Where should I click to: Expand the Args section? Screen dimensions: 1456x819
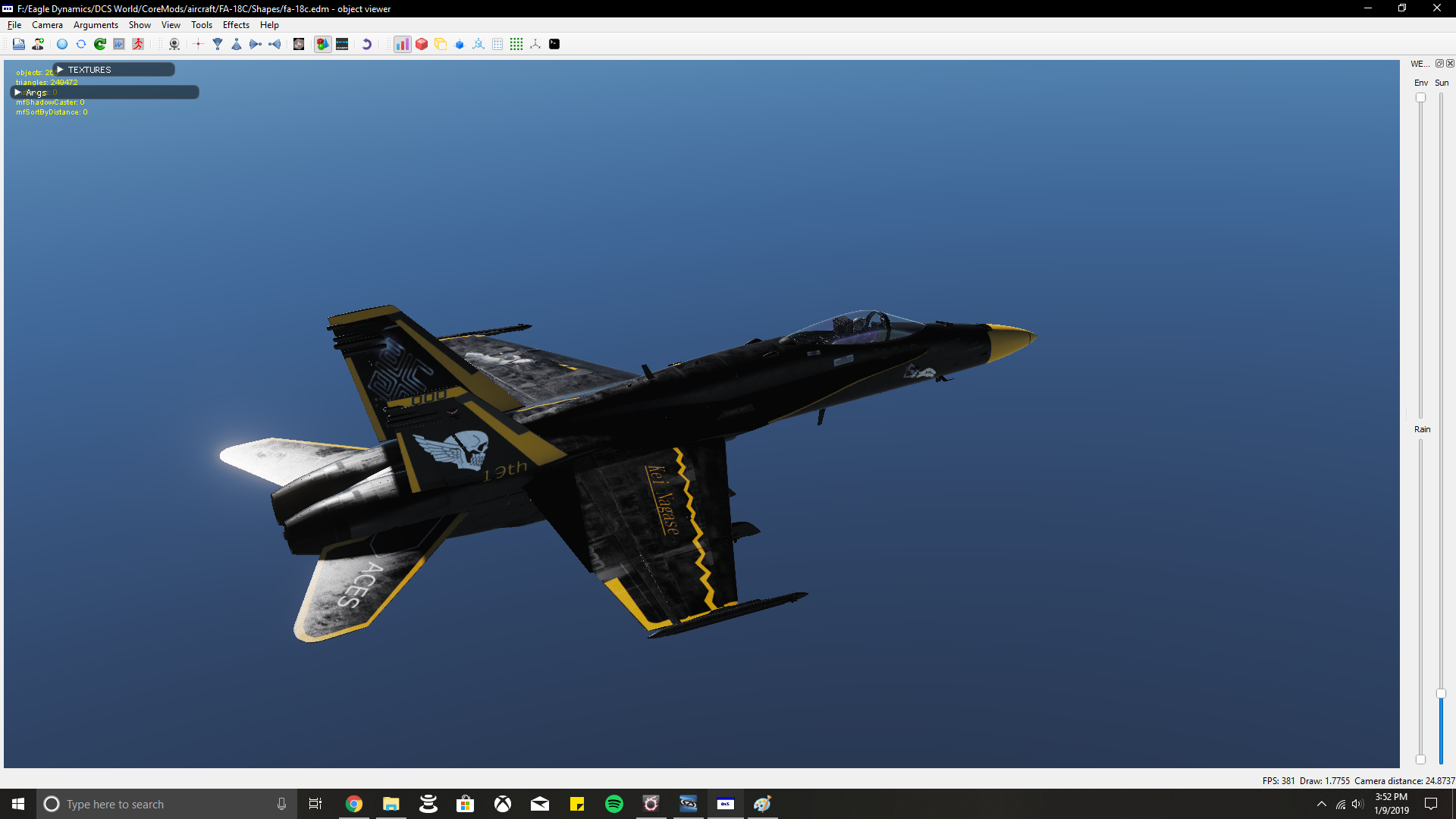(x=17, y=93)
